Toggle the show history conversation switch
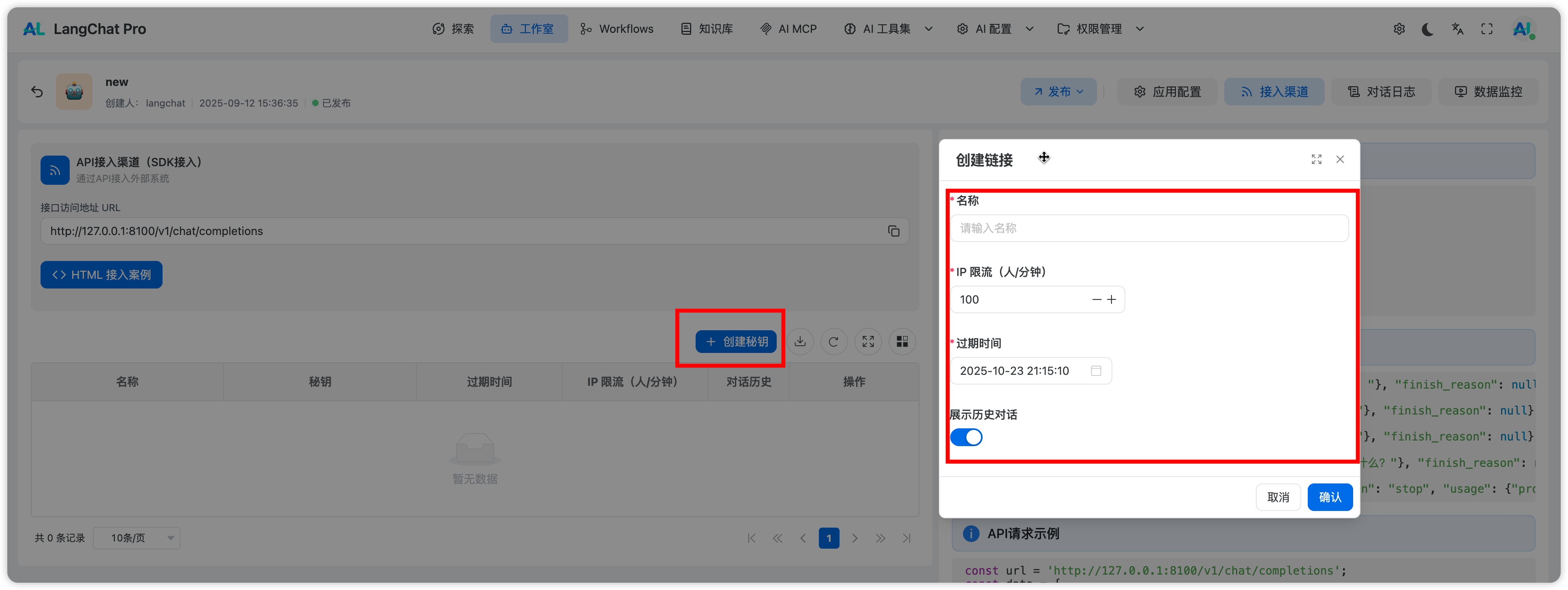1568x590 pixels. tap(966, 437)
